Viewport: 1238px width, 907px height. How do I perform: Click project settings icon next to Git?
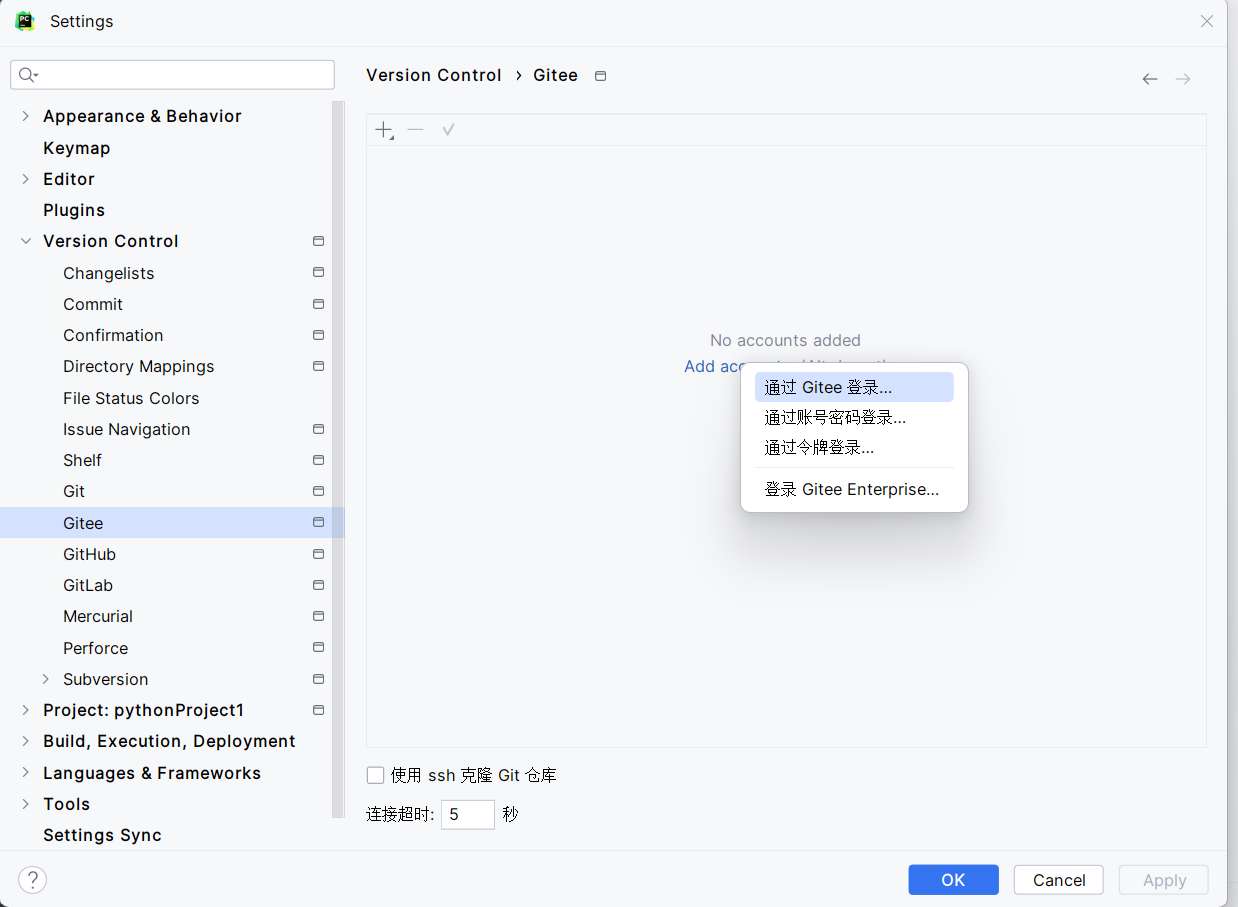[318, 491]
